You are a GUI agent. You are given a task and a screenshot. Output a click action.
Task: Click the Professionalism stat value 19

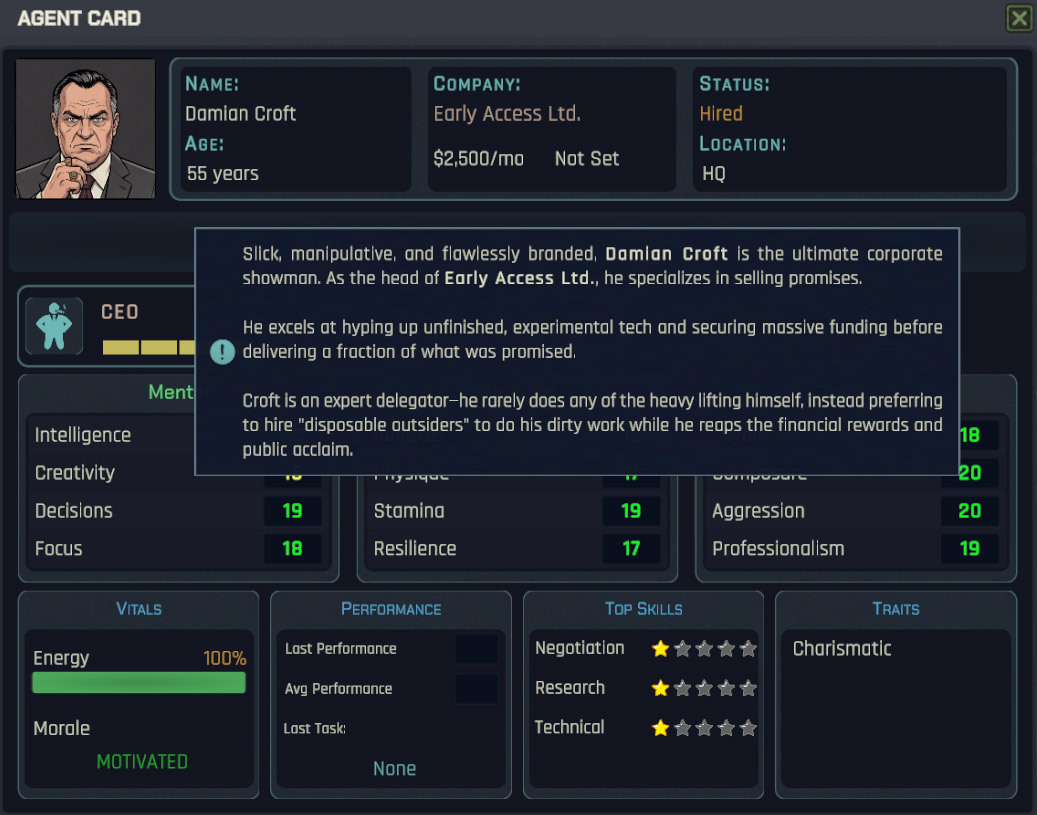[970, 548]
